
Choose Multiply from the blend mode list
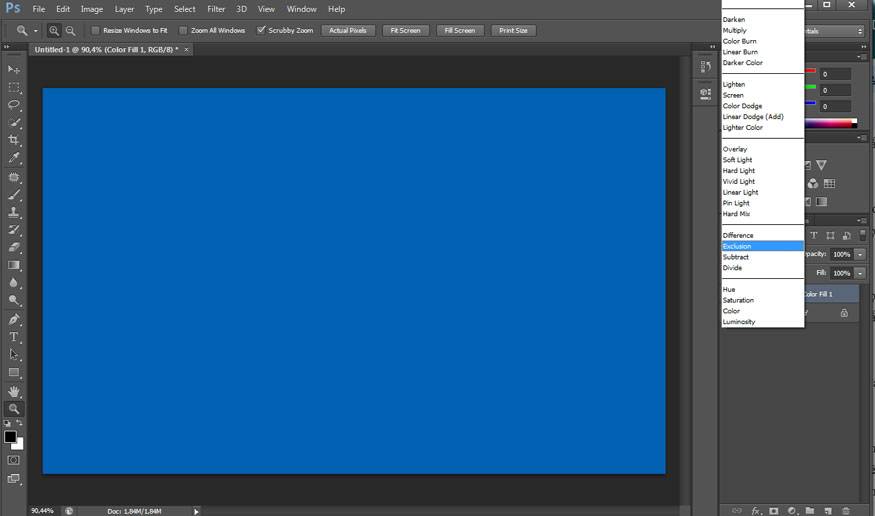[x=735, y=31]
